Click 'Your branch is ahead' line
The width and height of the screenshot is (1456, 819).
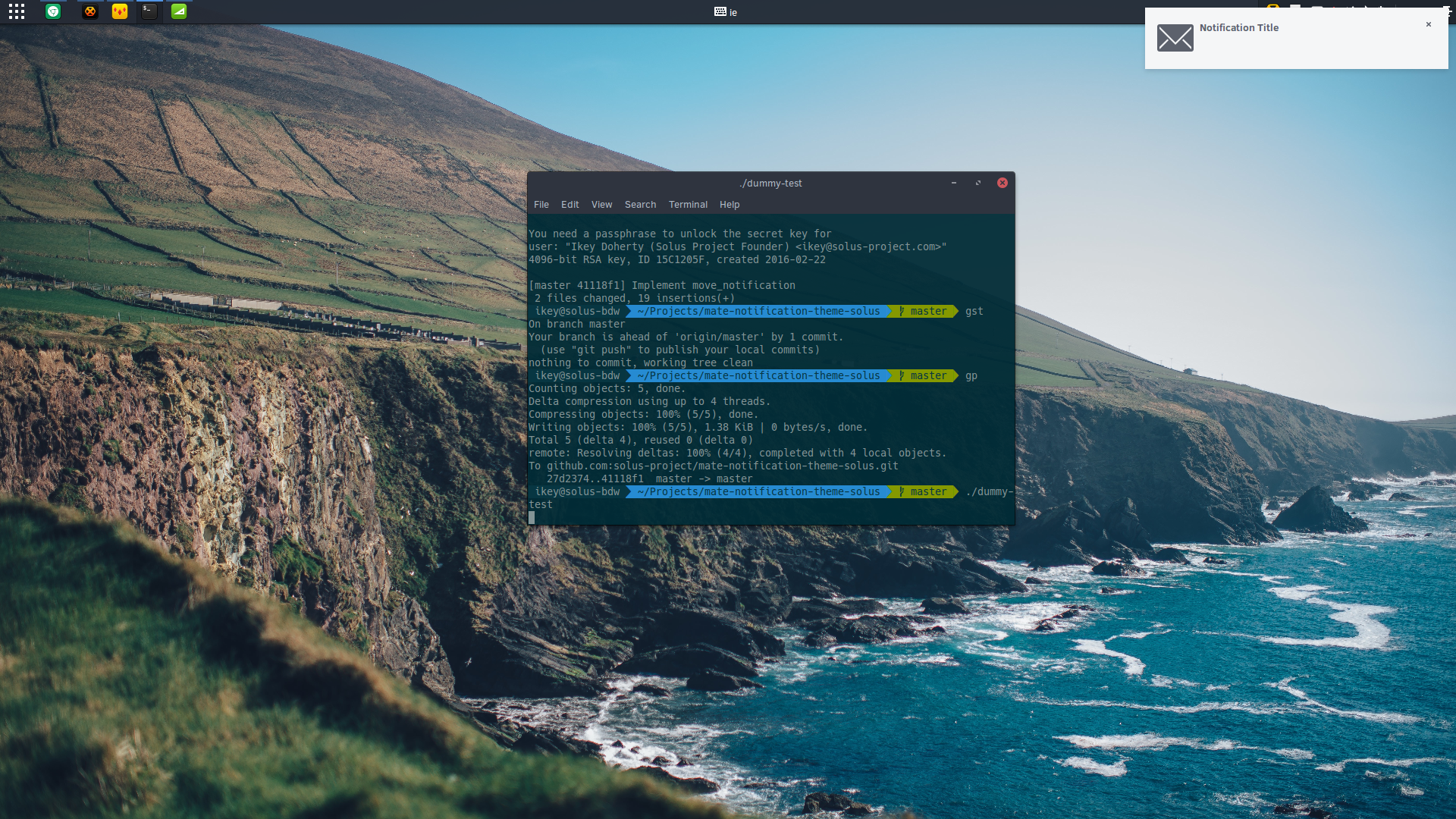click(686, 337)
